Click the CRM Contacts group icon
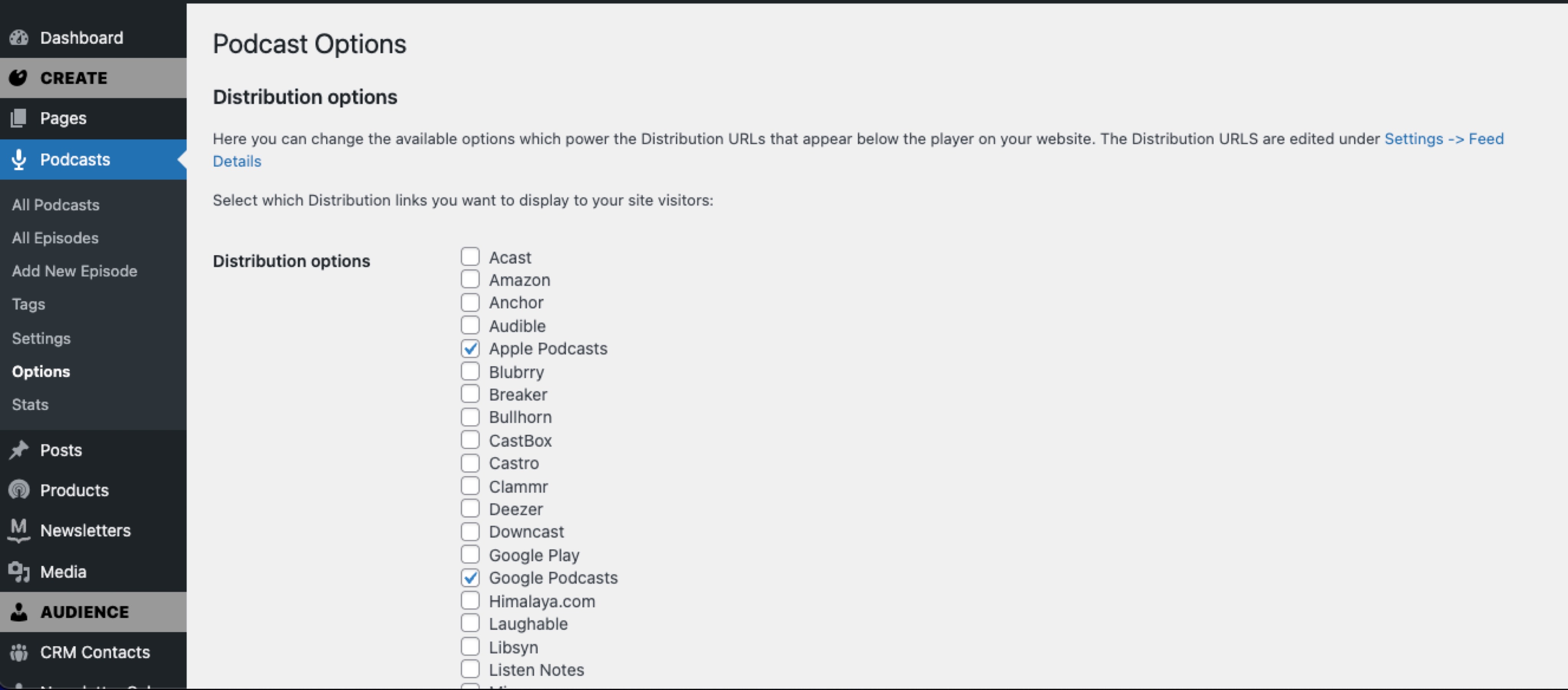The image size is (1568, 690). [x=19, y=652]
